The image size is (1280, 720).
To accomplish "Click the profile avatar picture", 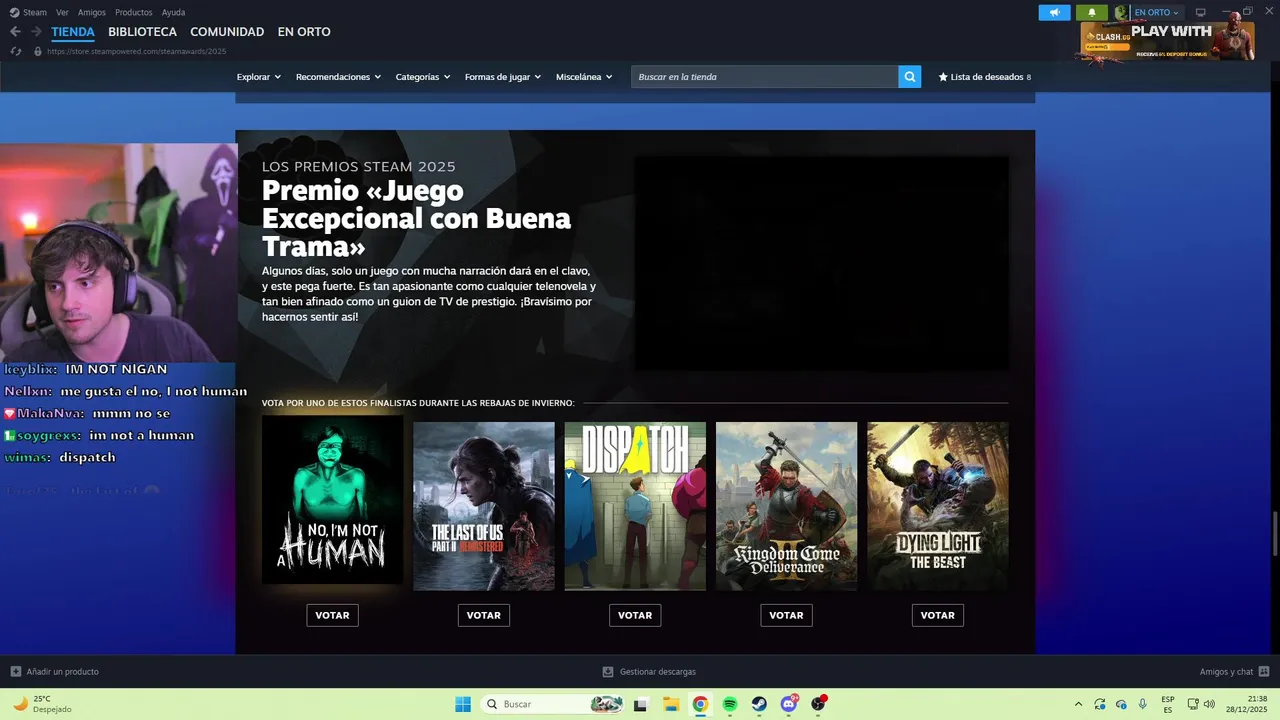I will [1121, 12].
